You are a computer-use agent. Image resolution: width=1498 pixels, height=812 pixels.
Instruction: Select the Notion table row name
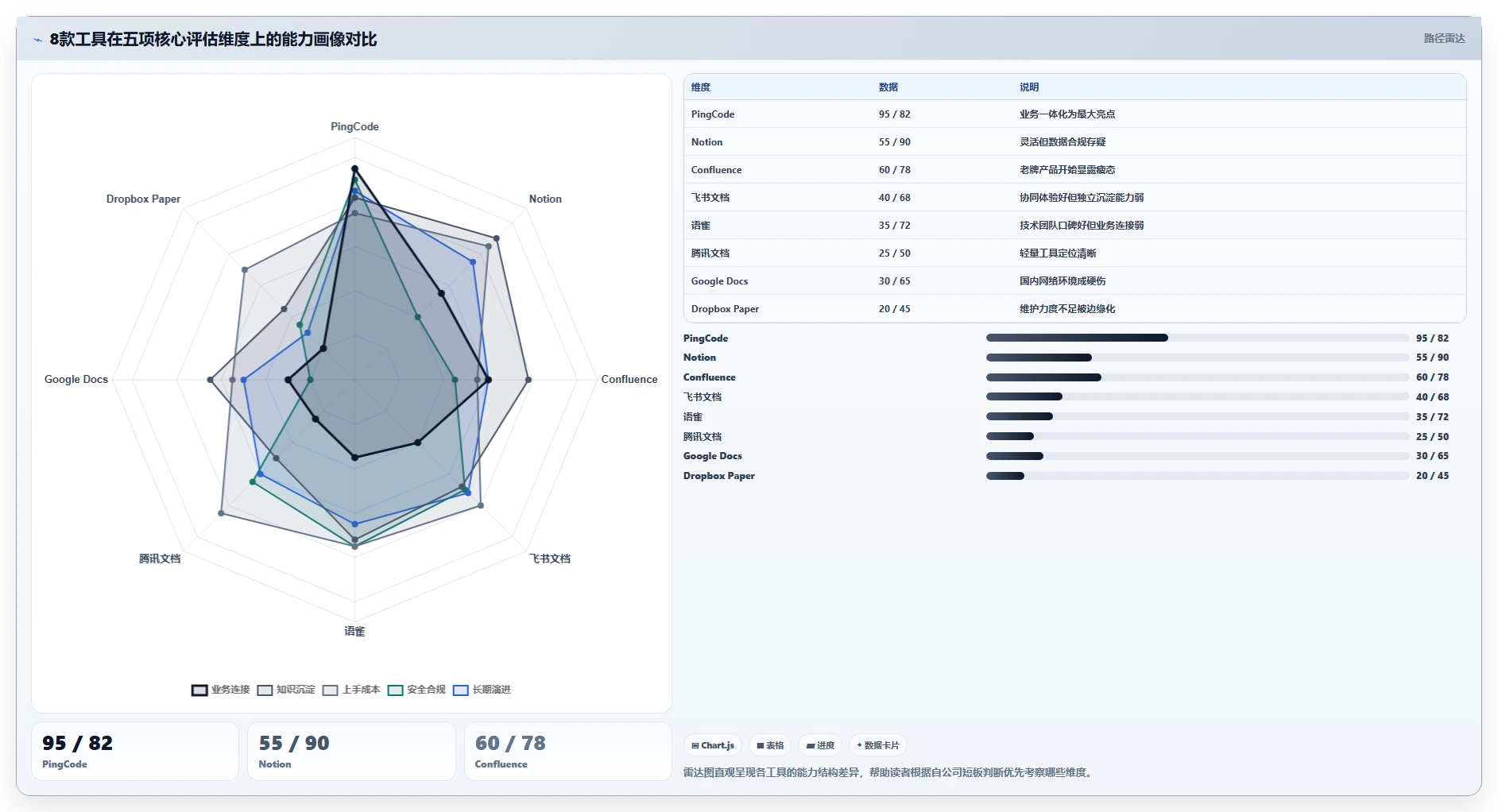click(706, 142)
